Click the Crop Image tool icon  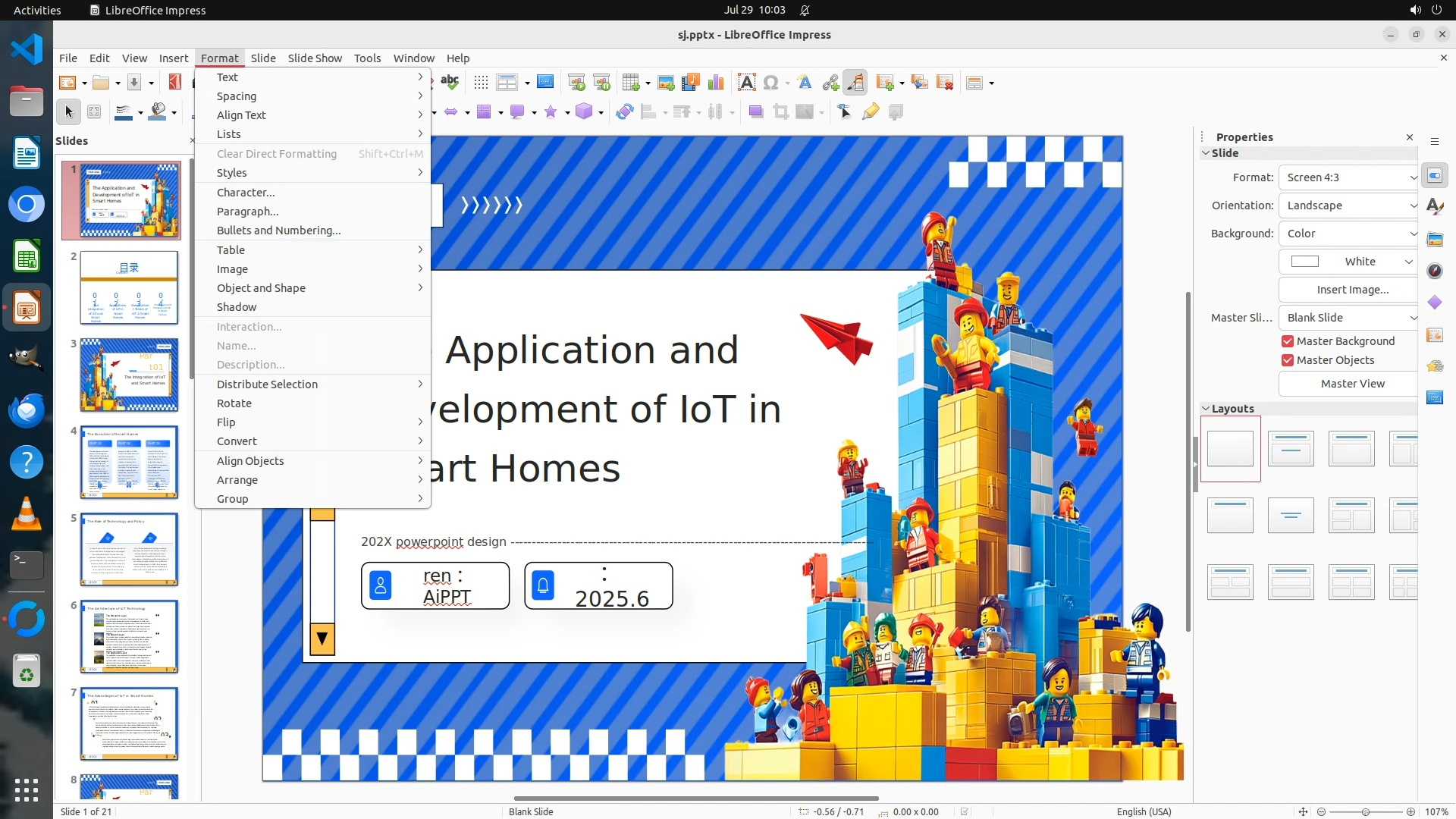780,112
